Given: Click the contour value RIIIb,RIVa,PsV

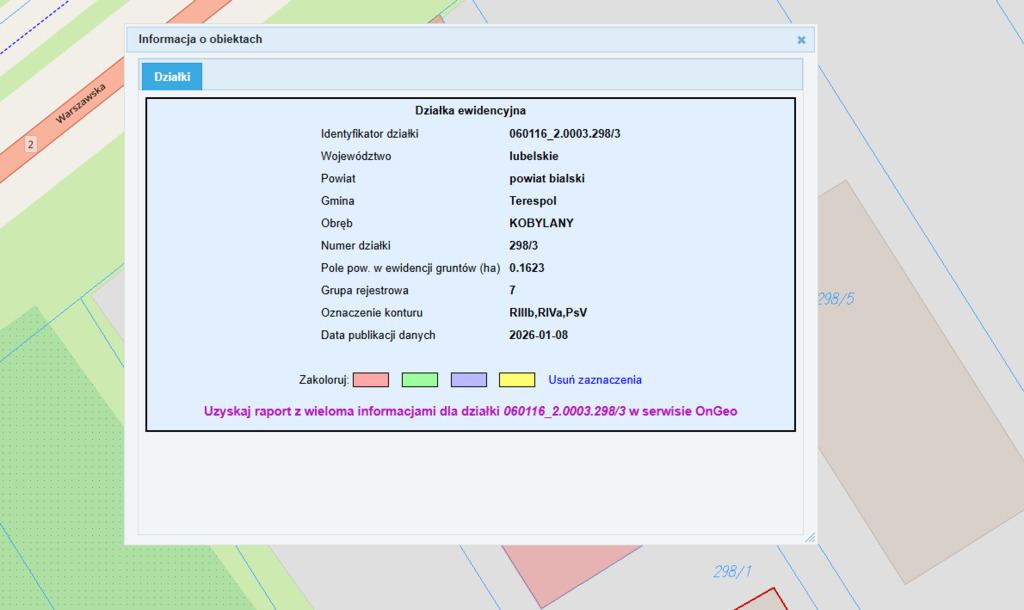Looking at the screenshot, I should [x=548, y=313].
